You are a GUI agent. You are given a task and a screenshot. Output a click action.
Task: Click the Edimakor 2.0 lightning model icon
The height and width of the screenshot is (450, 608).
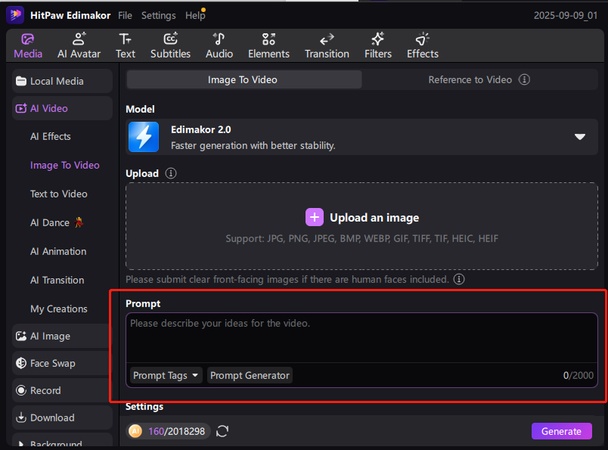point(143,137)
